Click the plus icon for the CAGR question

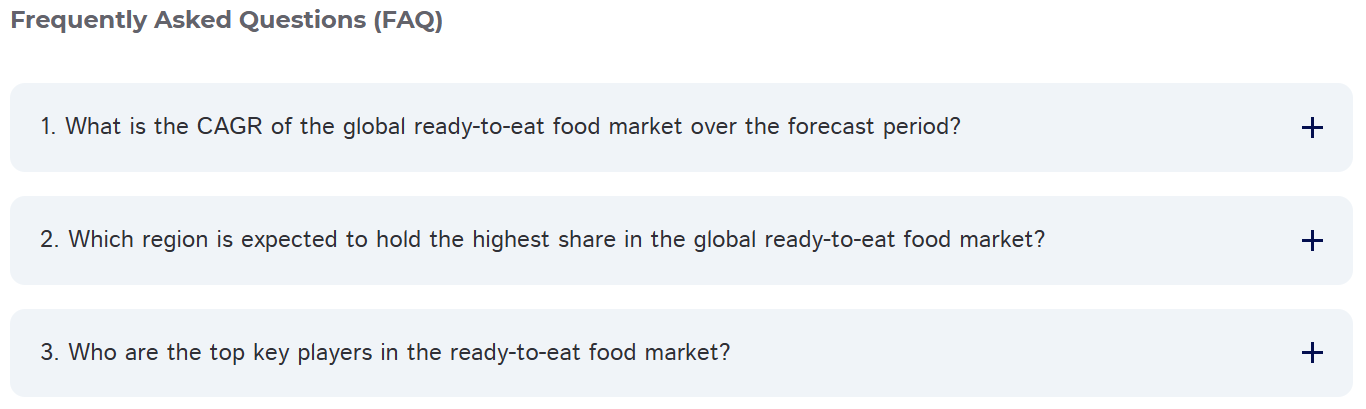click(1312, 128)
